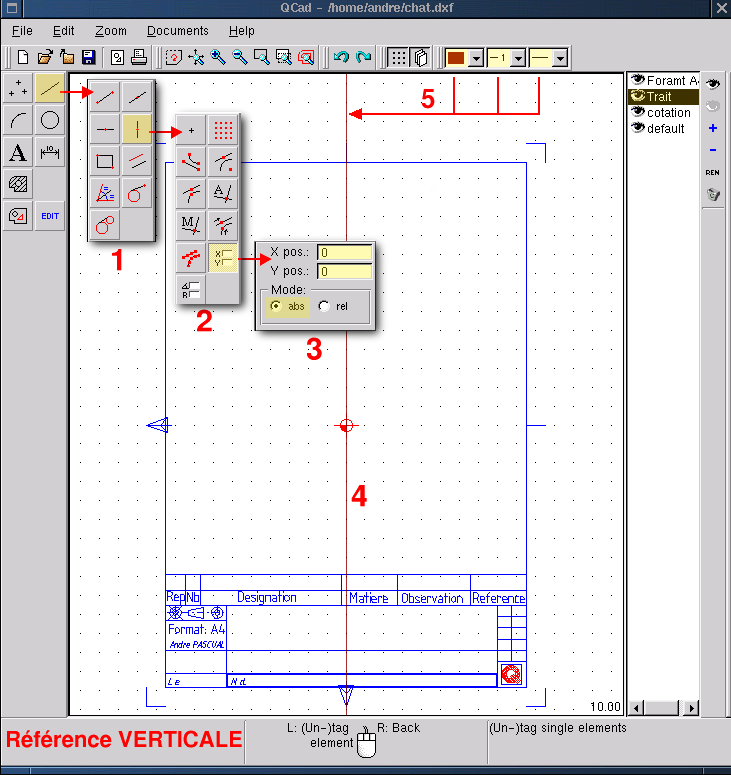Expand the line width dropdown
Screen dimensions: 731x775
coord(518,58)
